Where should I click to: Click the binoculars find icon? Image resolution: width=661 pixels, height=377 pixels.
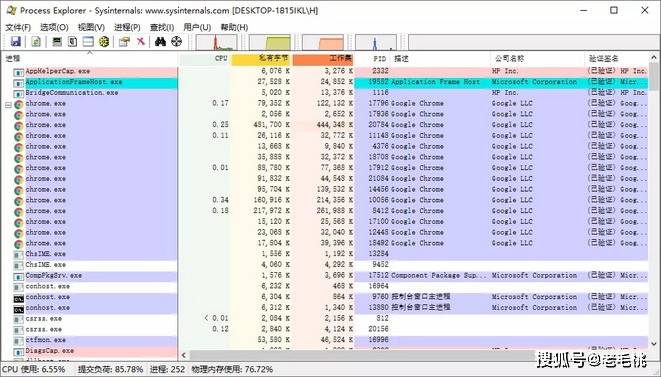click(160, 41)
